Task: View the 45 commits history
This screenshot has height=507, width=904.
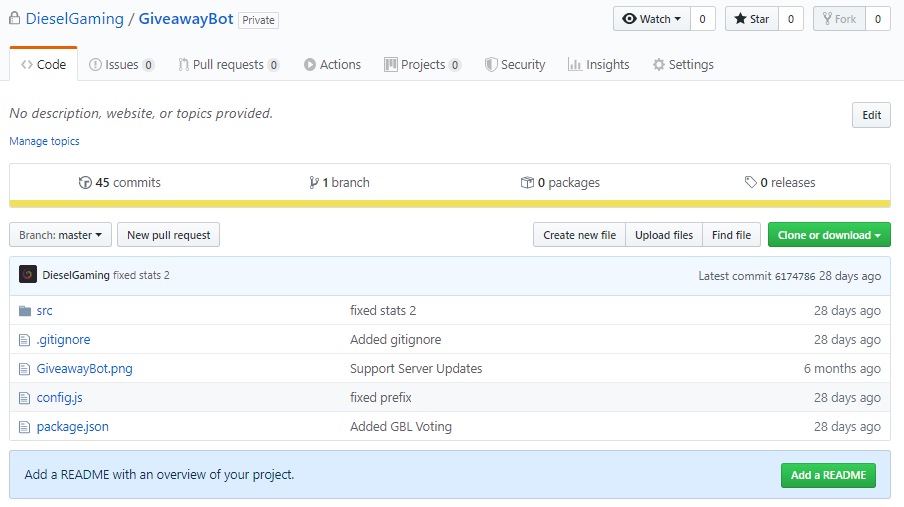Action: point(120,183)
